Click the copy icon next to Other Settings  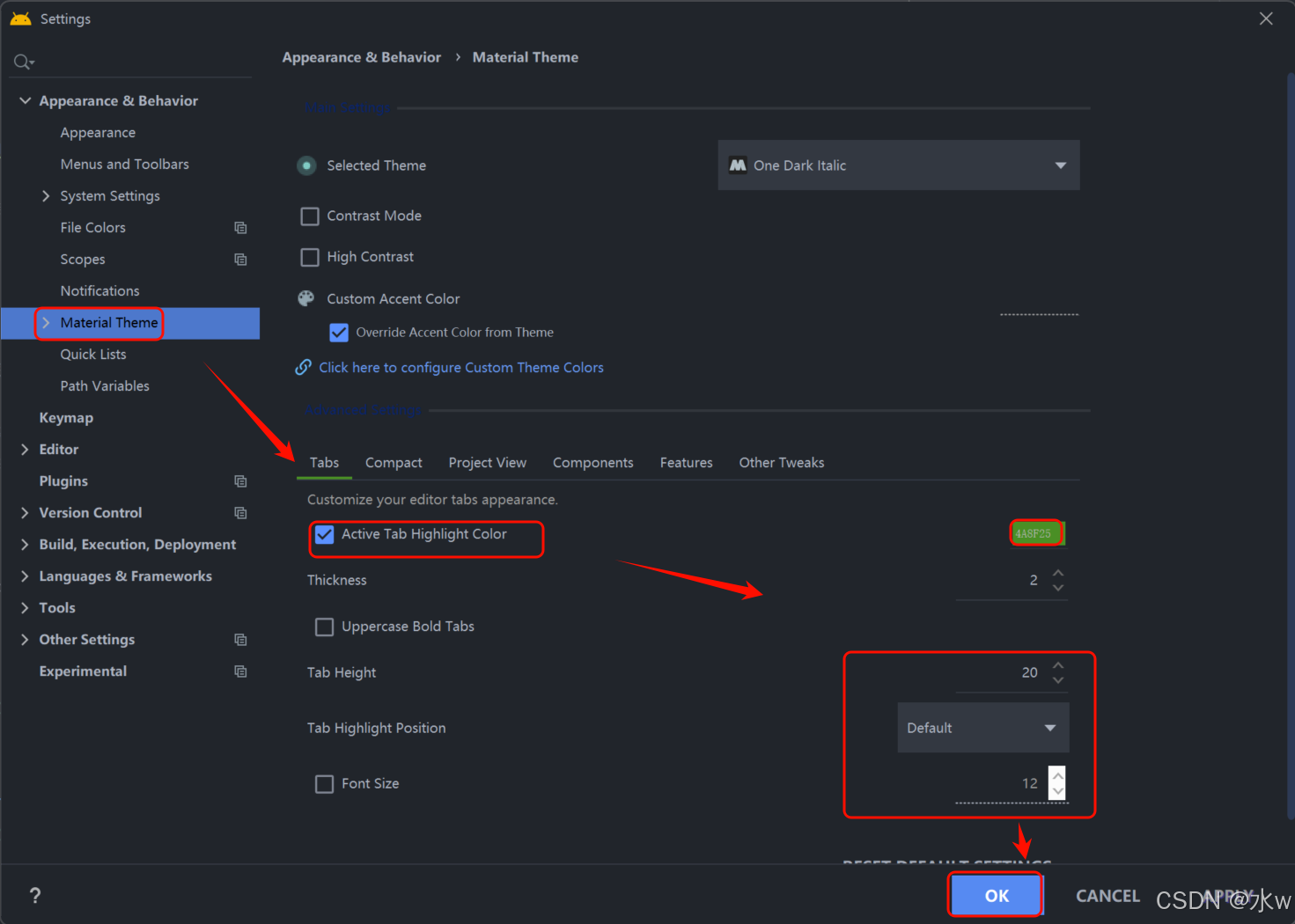240,640
